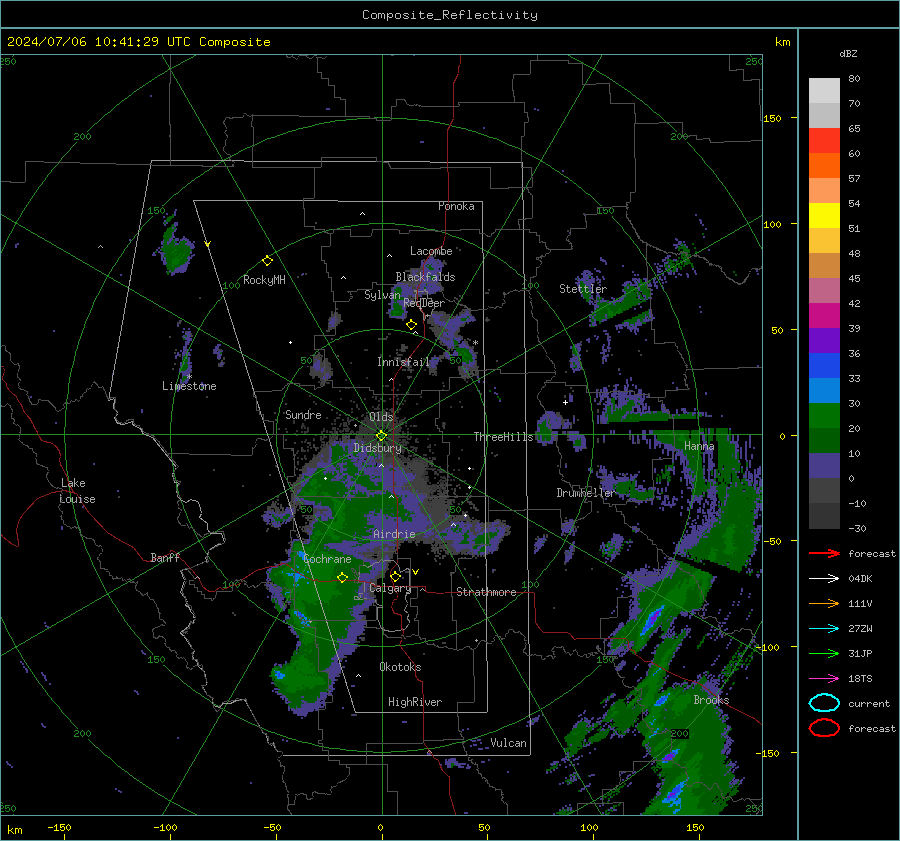This screenshot has width=900, height=841.
Task: Click the red forecast ellipse icon
Action: point(824,728)
